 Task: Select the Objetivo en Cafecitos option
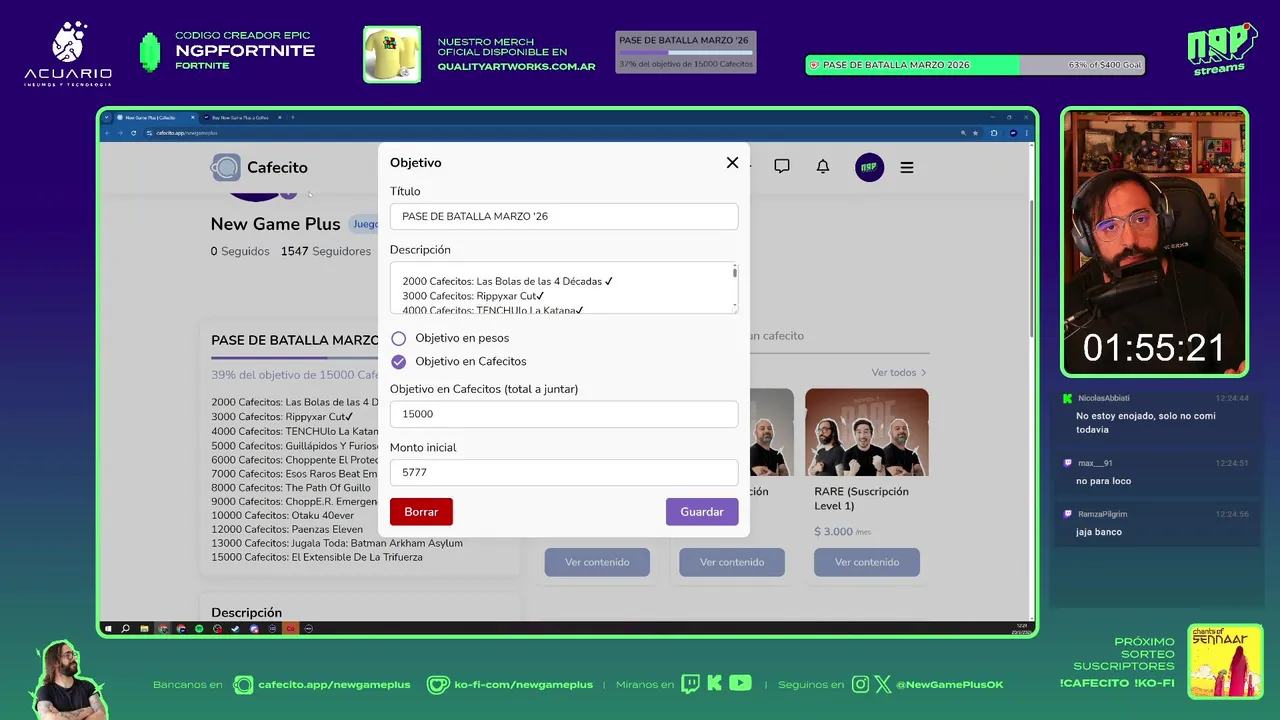pyautogui.click(x=399, y=362)
